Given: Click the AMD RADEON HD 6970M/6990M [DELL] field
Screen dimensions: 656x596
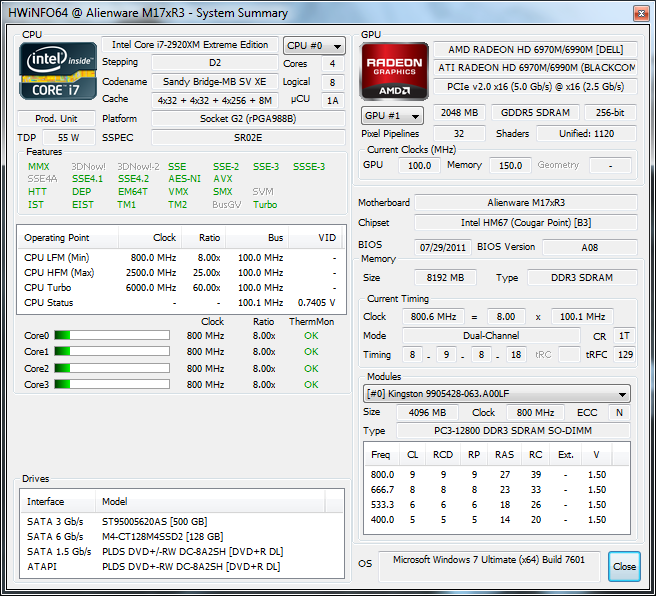Looking at the screenshot, I should point(536,50).
